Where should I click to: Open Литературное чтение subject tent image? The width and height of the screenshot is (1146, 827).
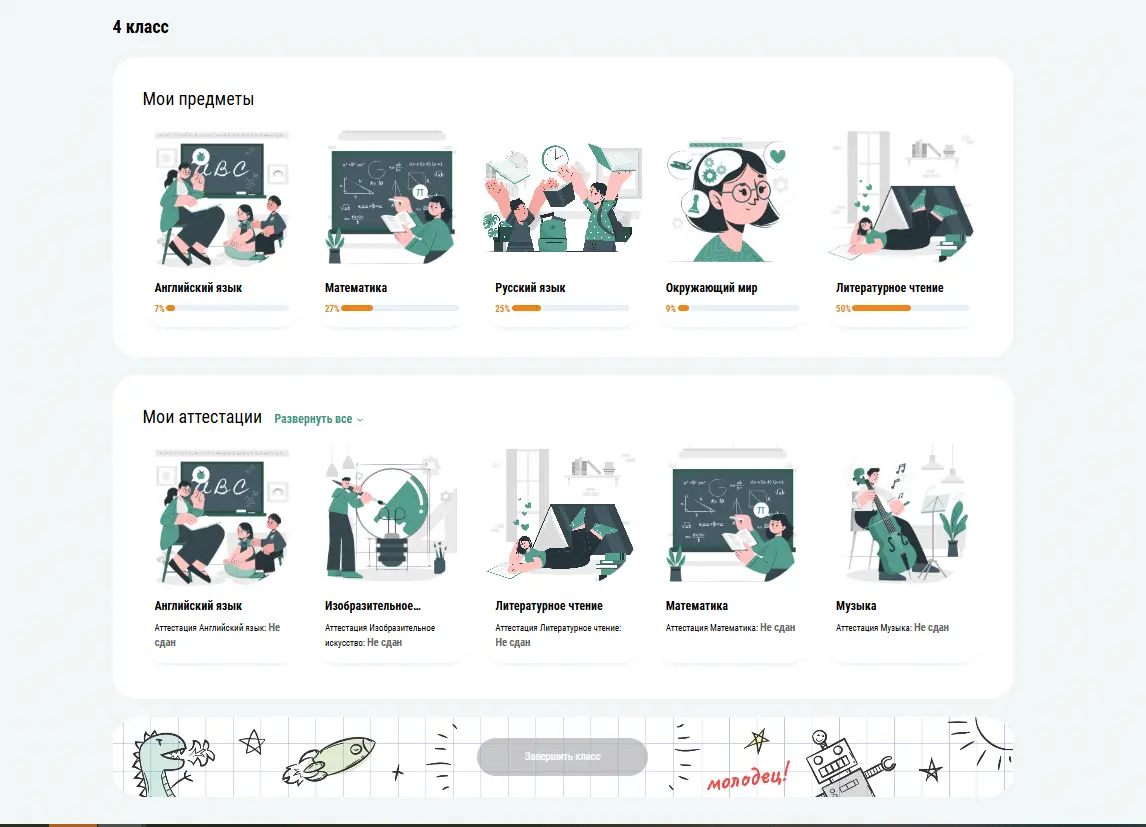903,199
